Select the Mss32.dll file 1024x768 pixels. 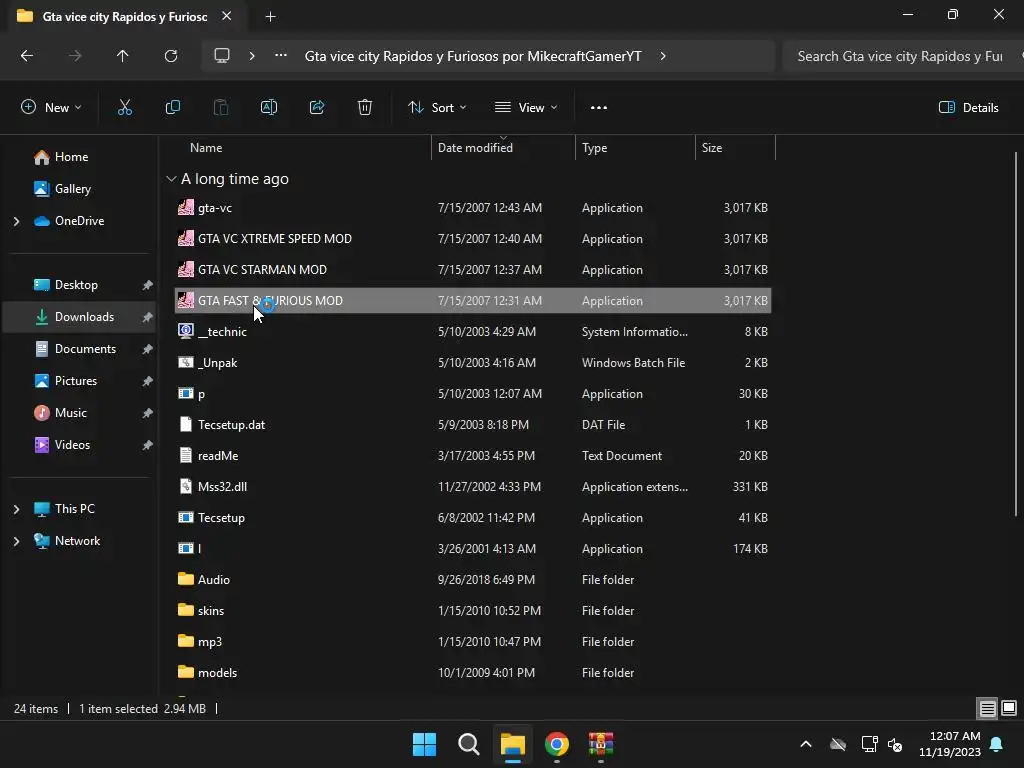tap(473, 487)
